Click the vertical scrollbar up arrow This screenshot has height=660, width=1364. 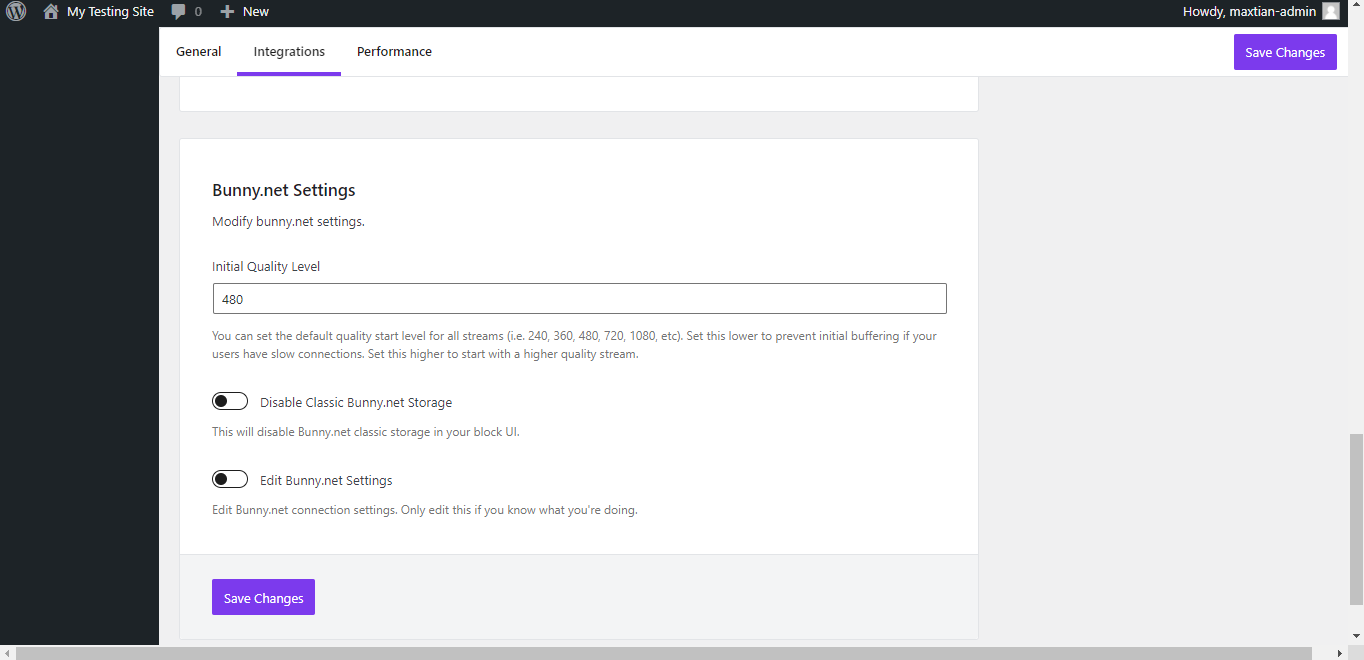1356,6
